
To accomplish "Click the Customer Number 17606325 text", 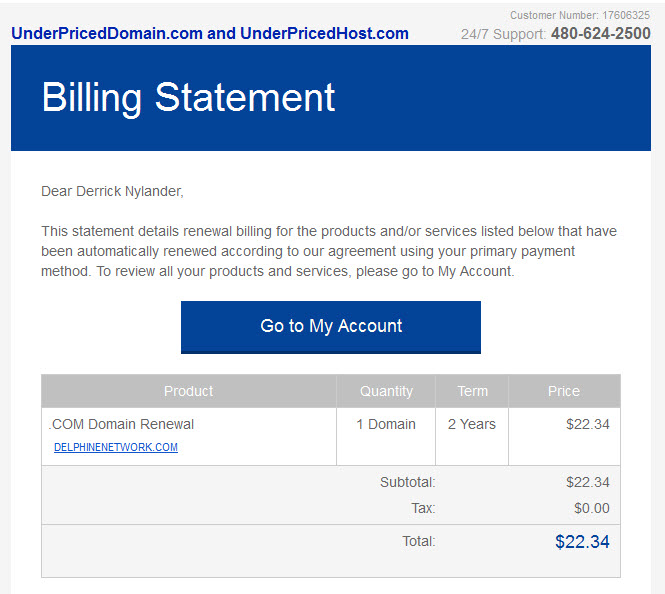I will 580,15.
